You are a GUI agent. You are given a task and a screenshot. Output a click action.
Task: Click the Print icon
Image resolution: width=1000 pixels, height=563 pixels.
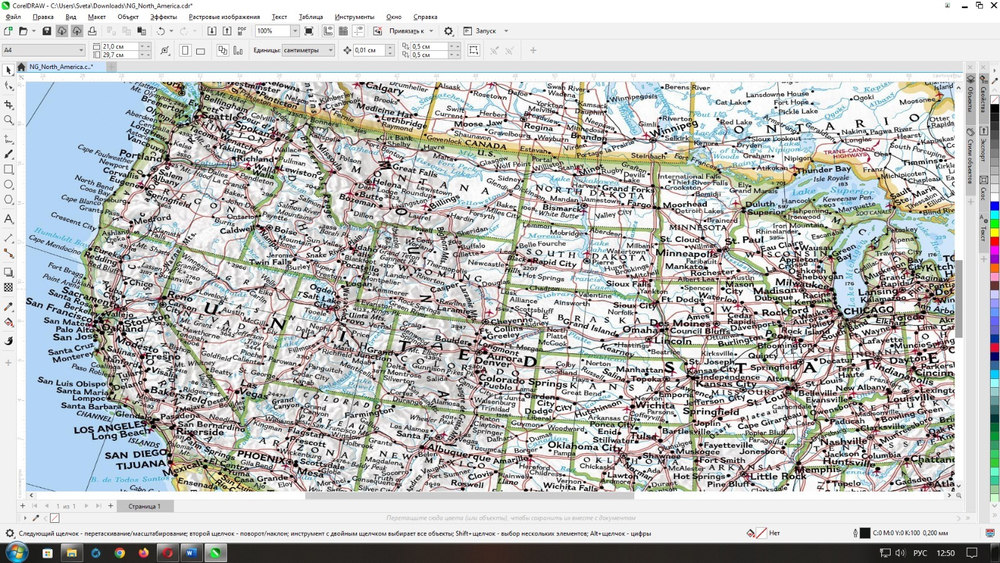tap(92, 31)
